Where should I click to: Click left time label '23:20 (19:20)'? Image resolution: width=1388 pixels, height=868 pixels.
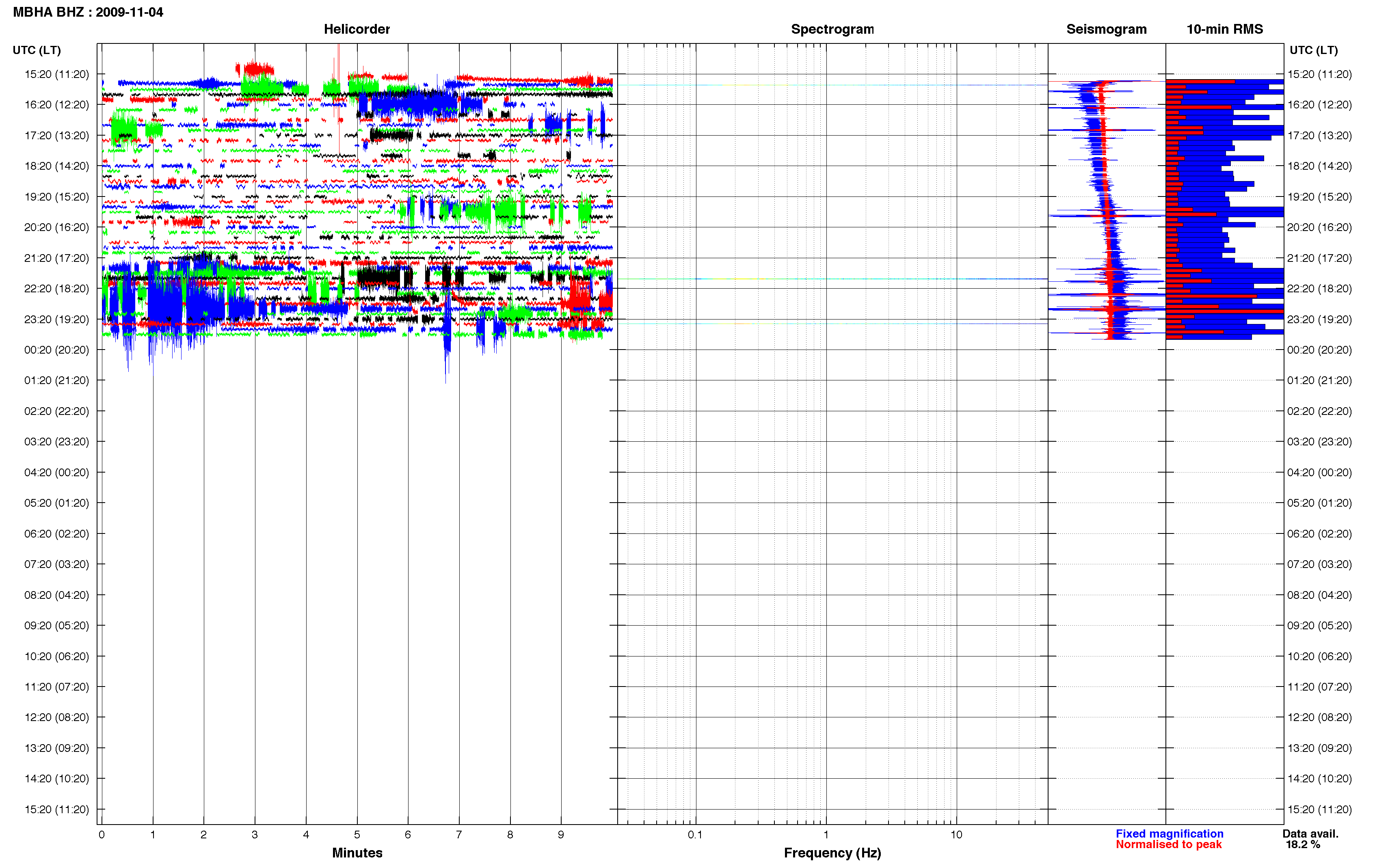click(57, 319)
